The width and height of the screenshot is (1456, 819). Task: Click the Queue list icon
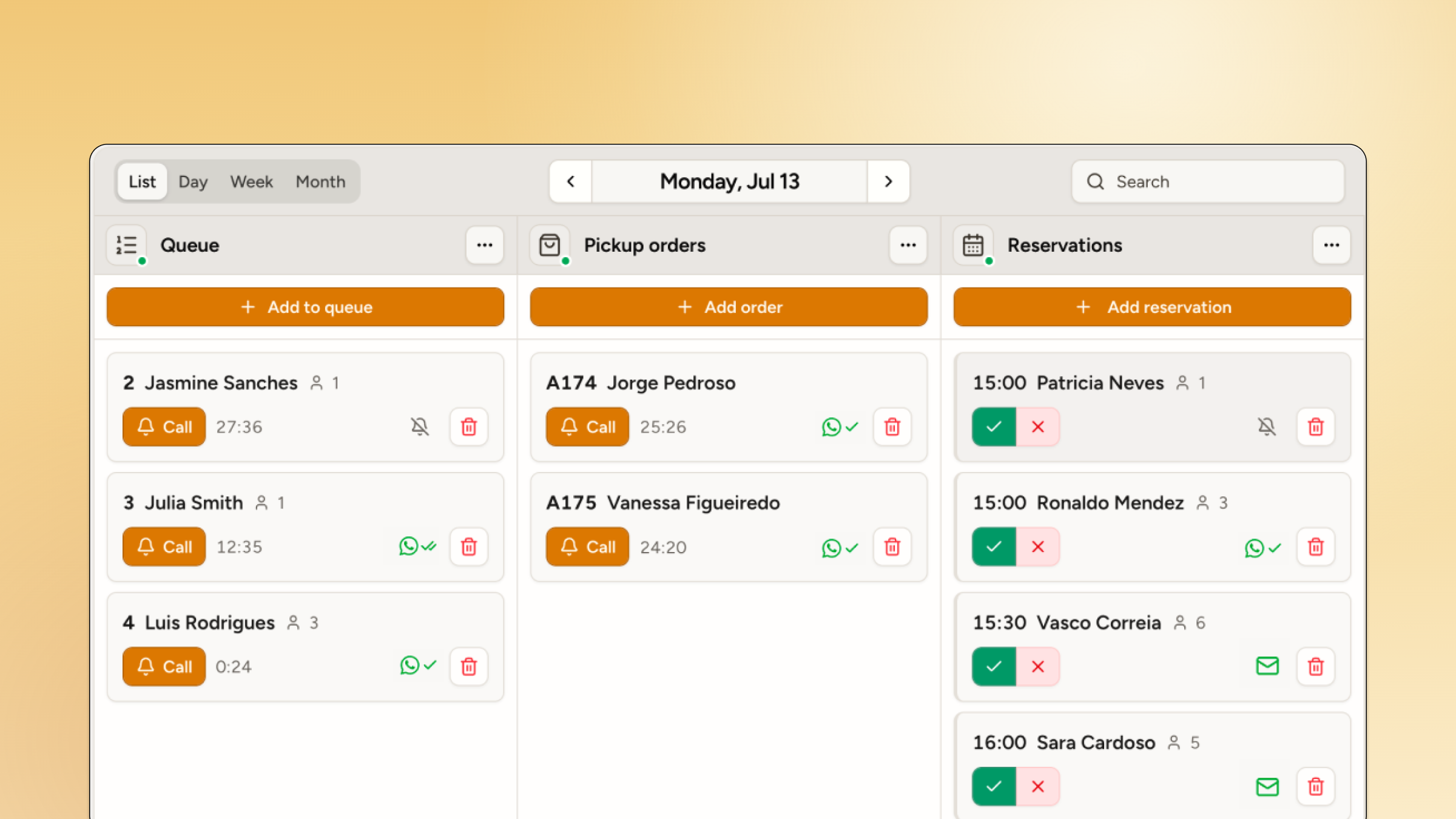point(126,245)
